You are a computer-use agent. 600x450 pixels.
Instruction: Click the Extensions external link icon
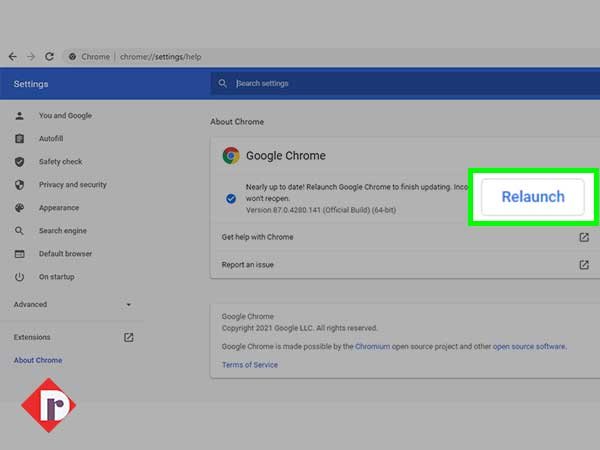click(x=129, y=337)
